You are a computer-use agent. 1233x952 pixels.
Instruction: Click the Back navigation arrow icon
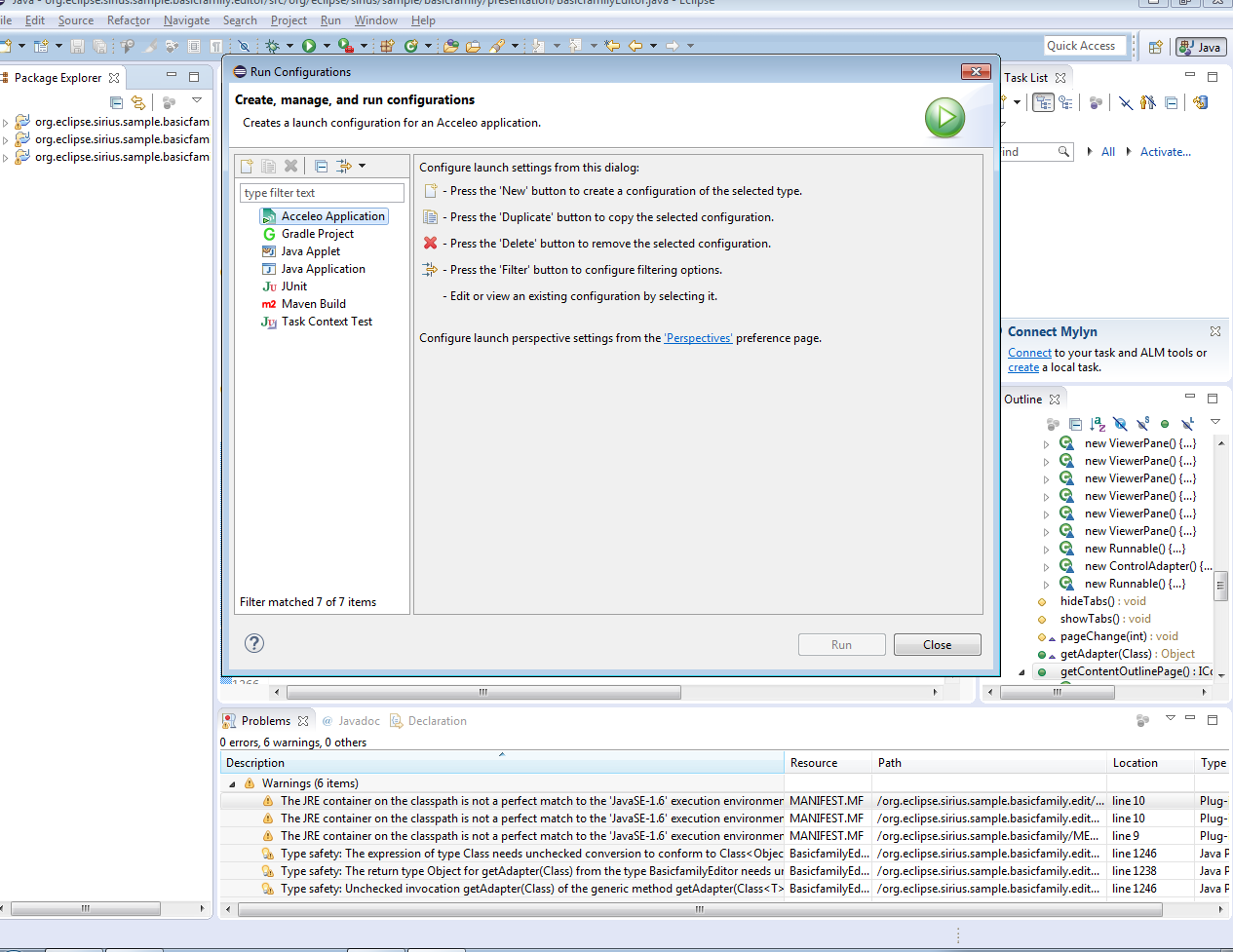click(x=636, y=46)
